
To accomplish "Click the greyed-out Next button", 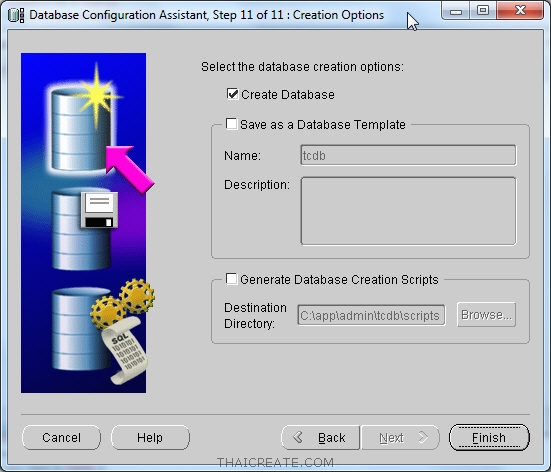I will click(x=400, y=438).
